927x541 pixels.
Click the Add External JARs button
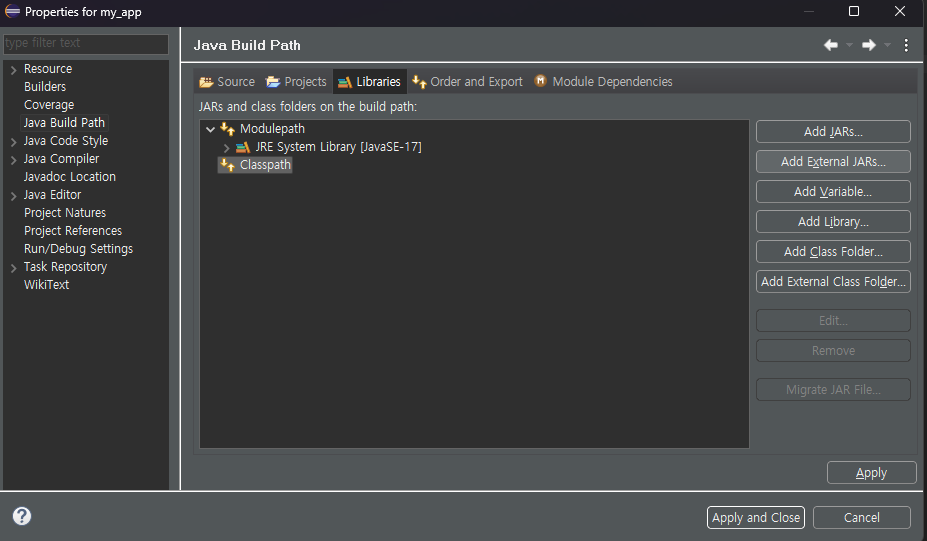tap(833, 161)
